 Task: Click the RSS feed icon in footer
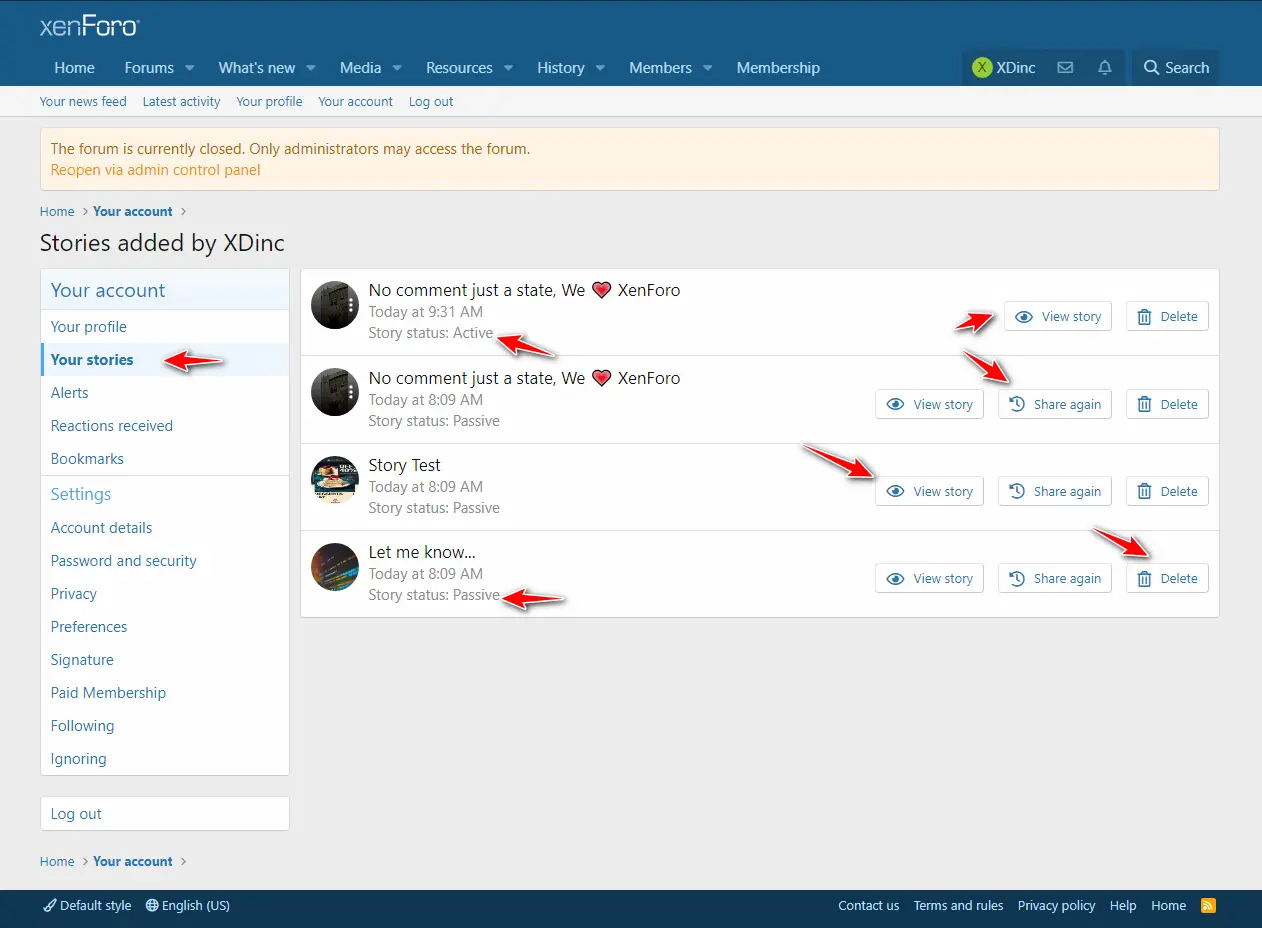[1208, 906]
